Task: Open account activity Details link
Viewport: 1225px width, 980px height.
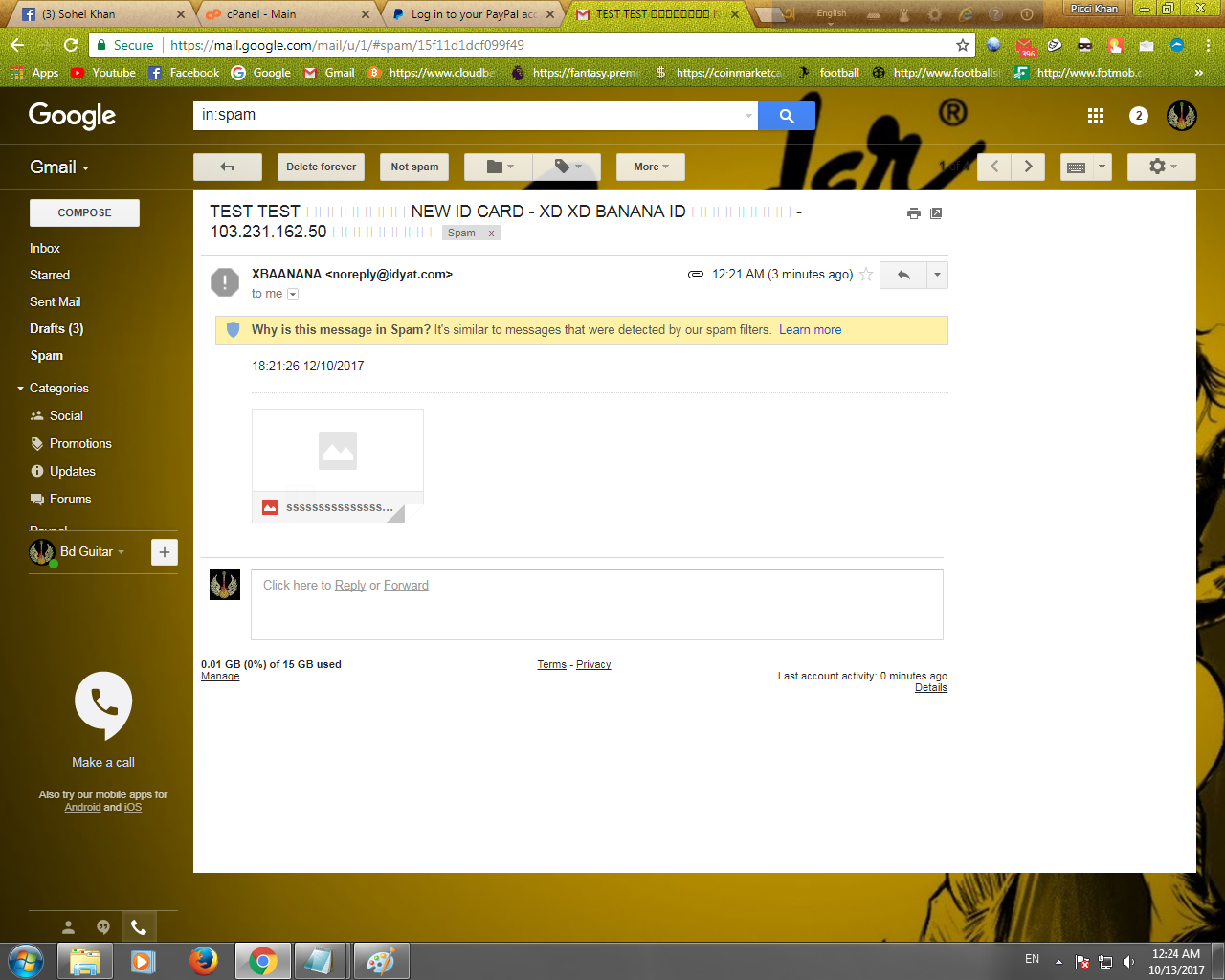Action: [930, 687]
